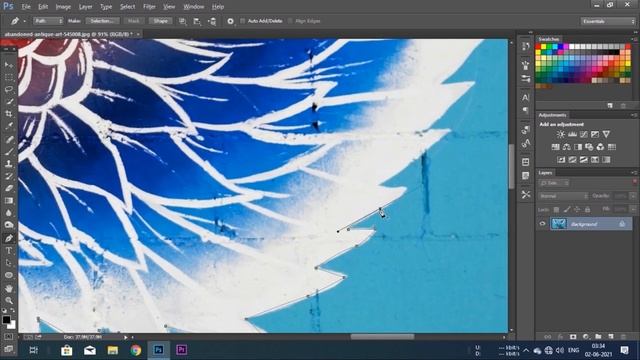
Task: Open the Filter menu
Action: point(149,7)
